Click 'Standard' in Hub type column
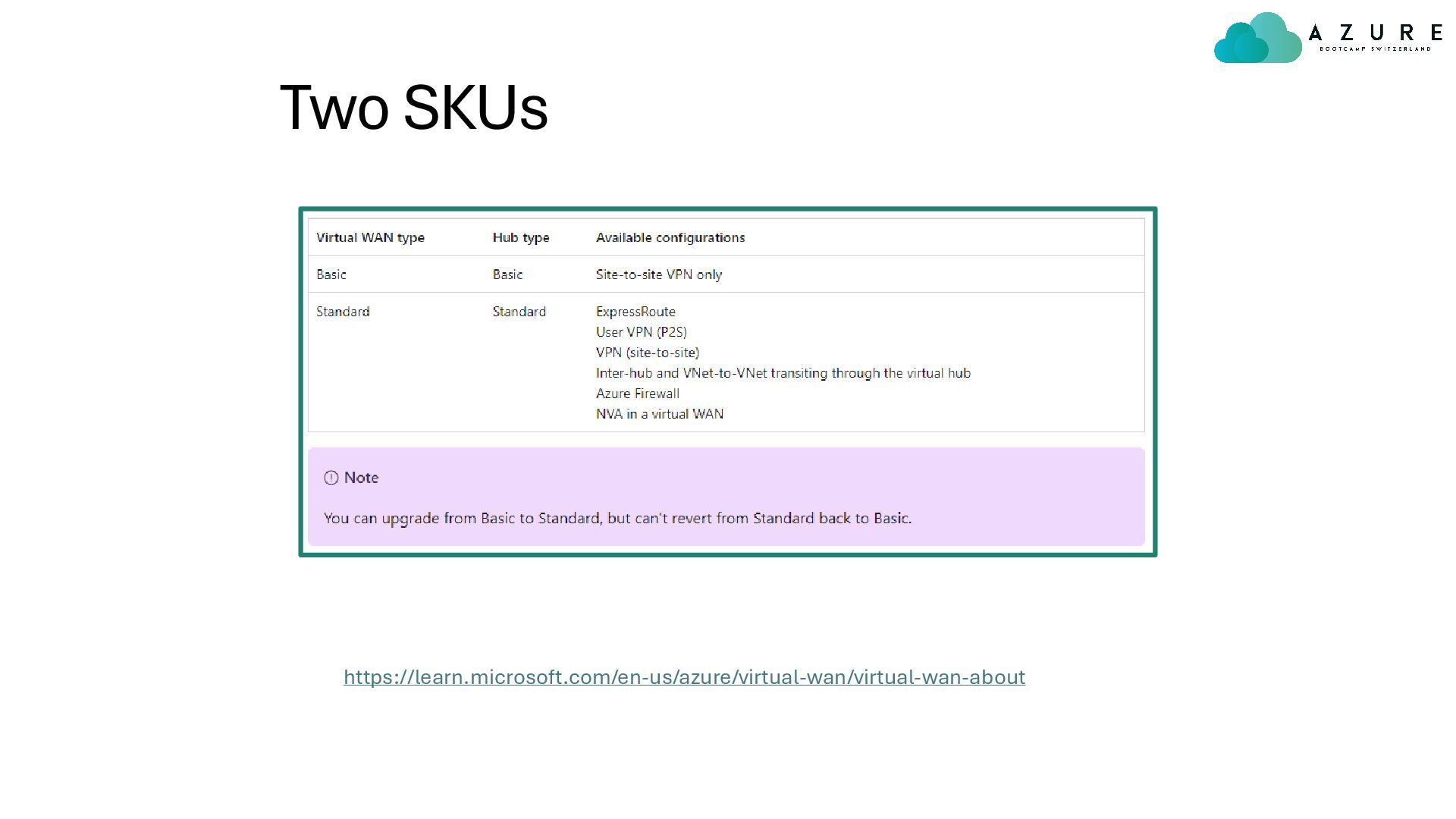Screen dimensions: 1456x819 point(519,312)
